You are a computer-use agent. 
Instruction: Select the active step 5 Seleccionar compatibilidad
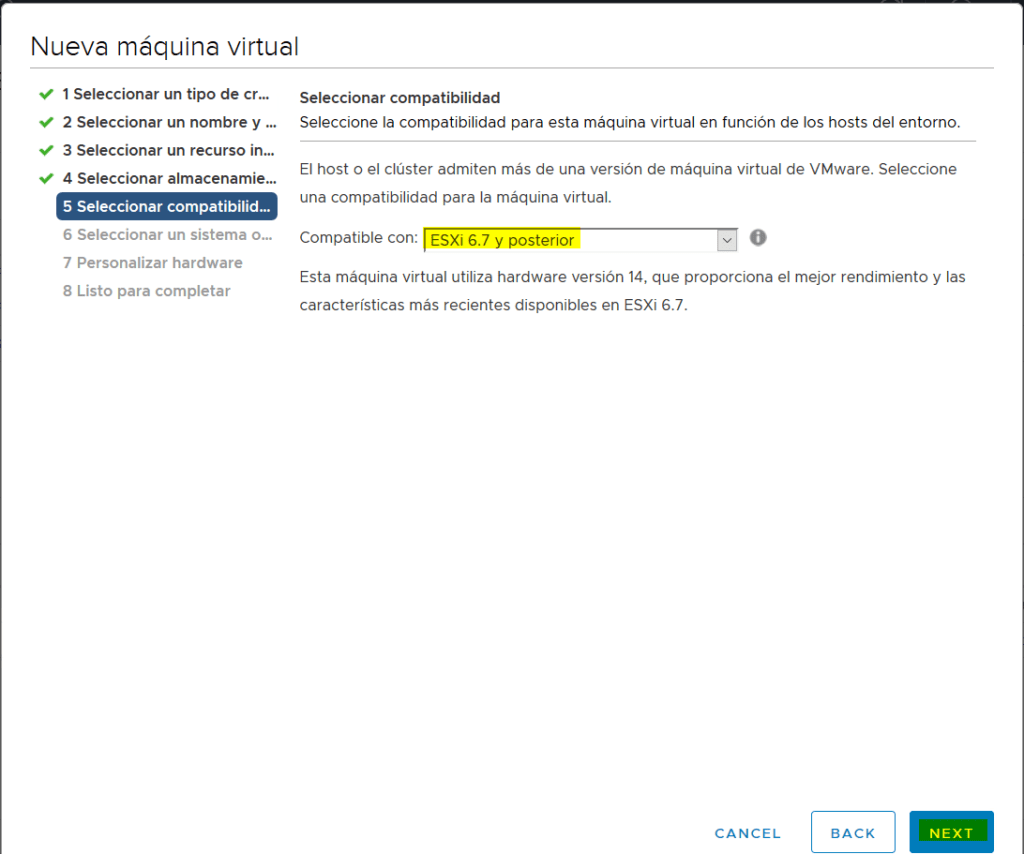(166, 206)
